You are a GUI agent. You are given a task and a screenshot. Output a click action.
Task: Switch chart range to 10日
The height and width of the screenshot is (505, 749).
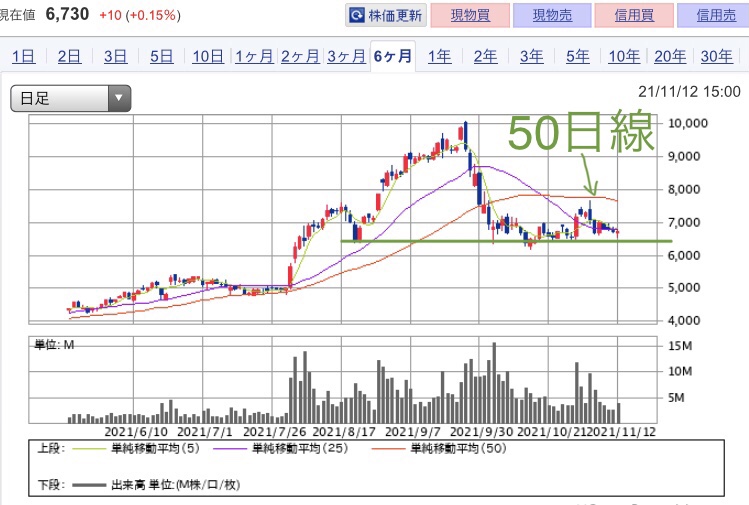click(x=208, y=56)
